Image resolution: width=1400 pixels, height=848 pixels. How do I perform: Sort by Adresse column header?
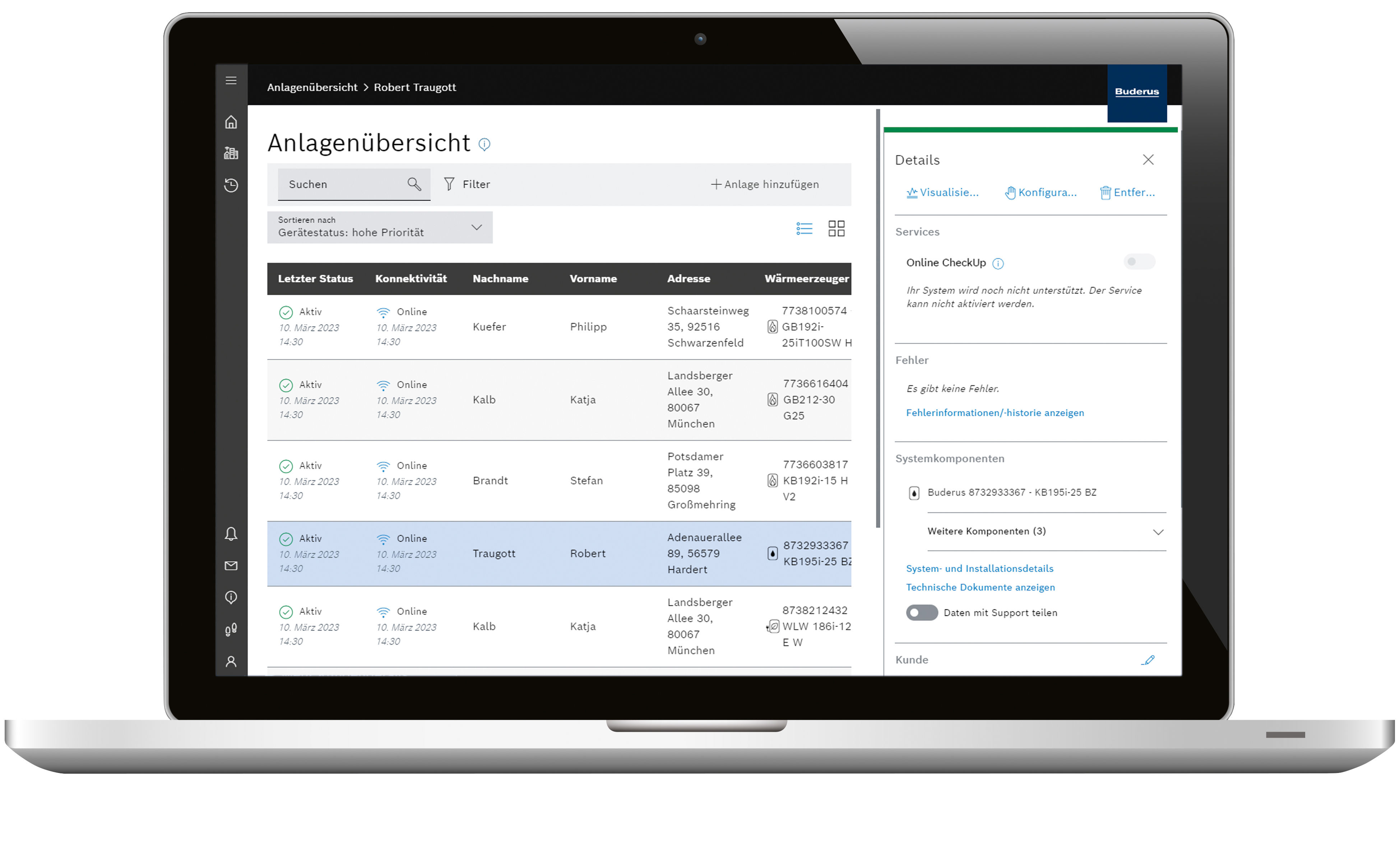click(x=688, y=279)
